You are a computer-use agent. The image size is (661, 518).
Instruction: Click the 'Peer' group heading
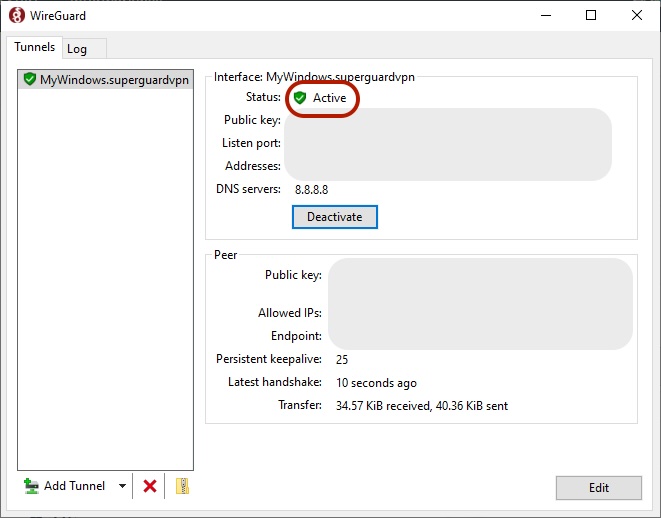pyautogui.click(x=226, y=255)
